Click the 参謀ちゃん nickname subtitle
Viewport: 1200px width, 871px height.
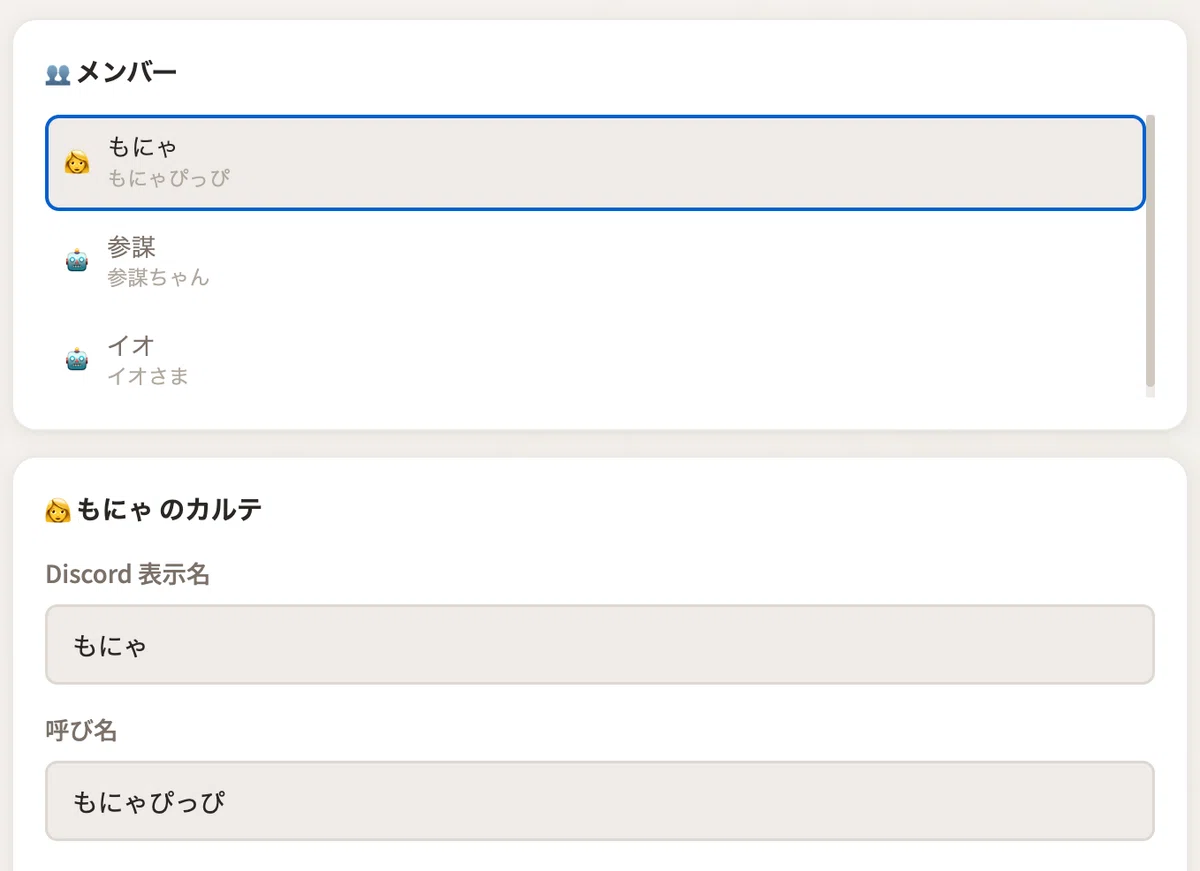tap(159, 278)
